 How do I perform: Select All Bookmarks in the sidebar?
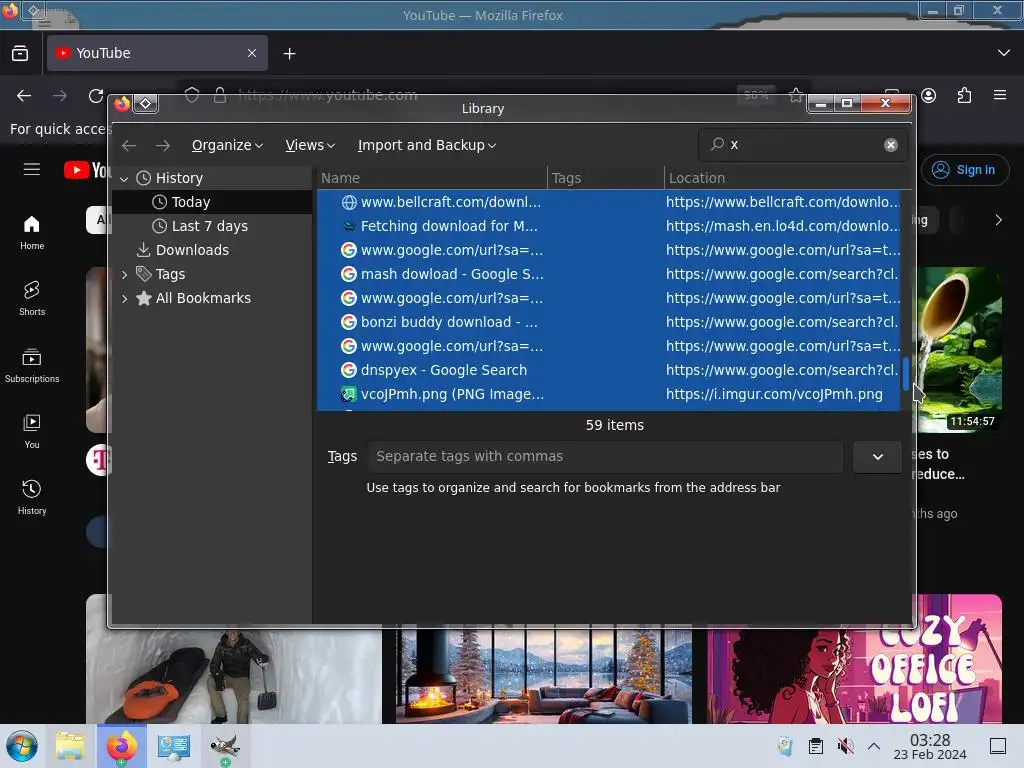pyautogui.click(x=212, y=298)
